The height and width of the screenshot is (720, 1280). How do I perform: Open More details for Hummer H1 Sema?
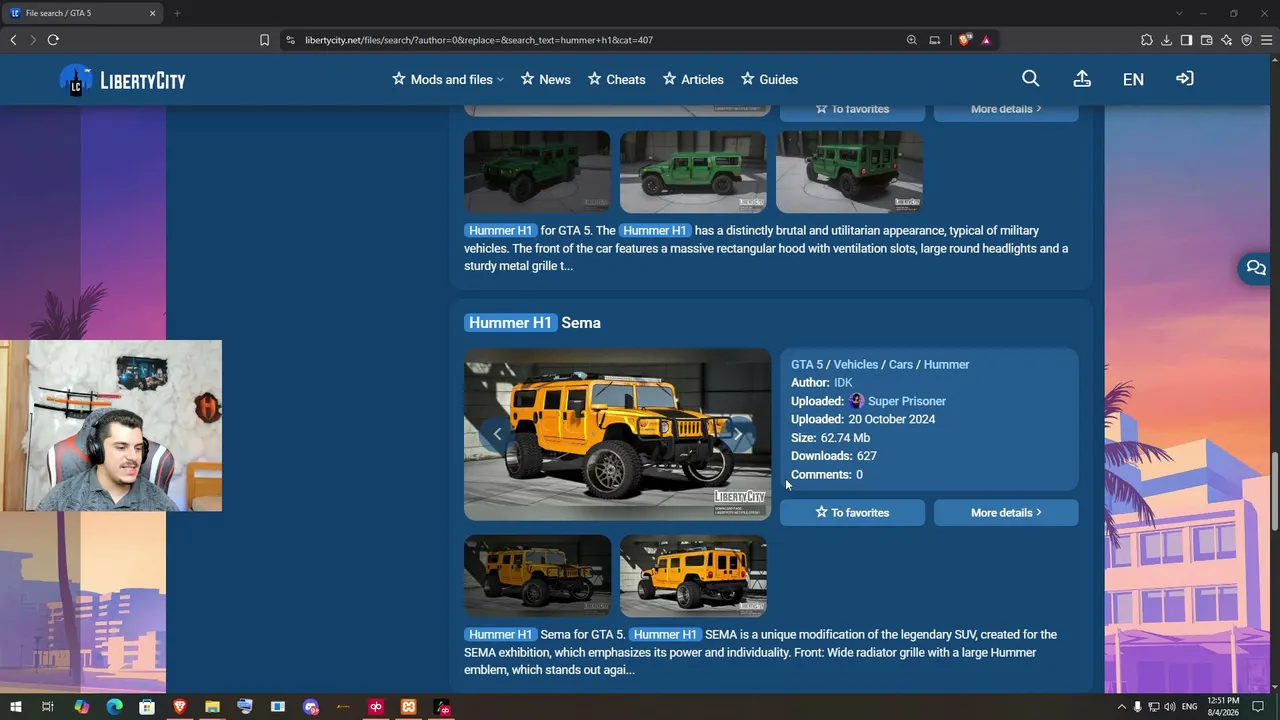click(x=1006, y=512)
